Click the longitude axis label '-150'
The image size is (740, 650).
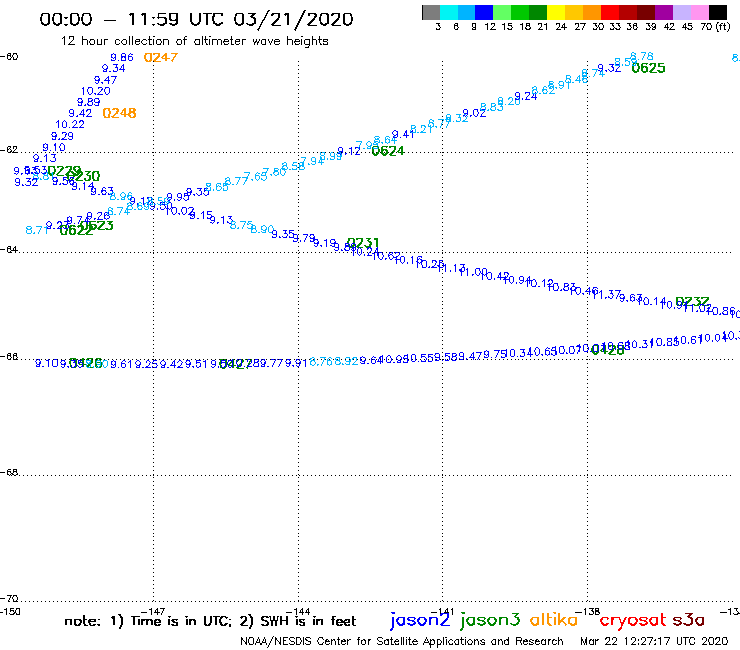(10, 612)
